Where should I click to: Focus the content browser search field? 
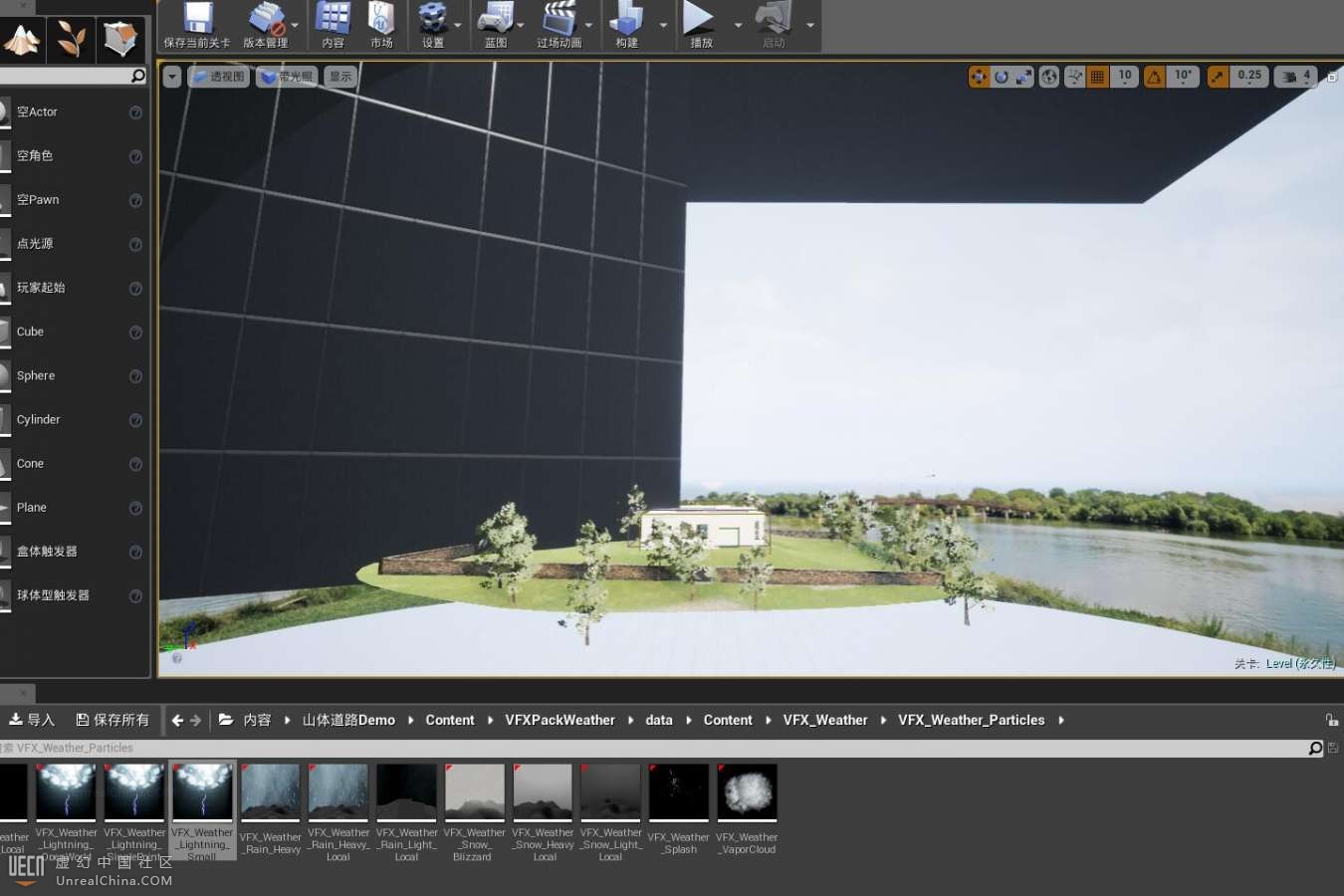(653, 748)
